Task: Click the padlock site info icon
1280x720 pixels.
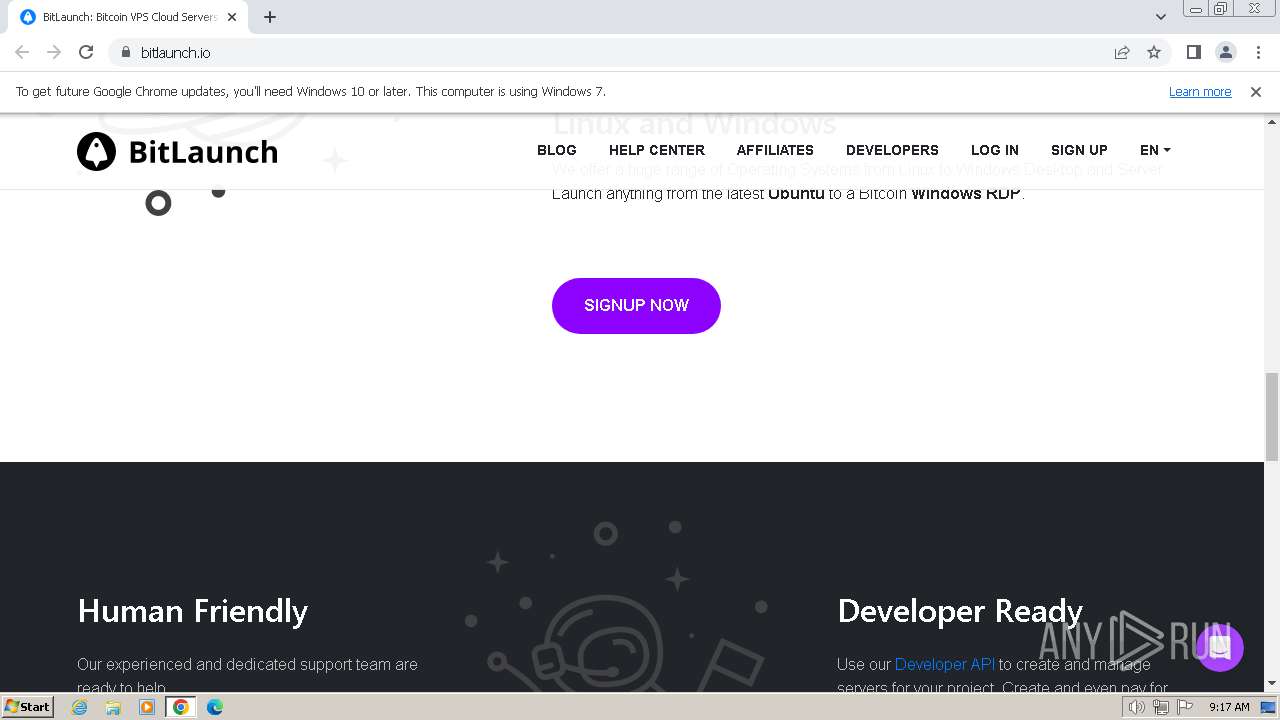Action: coord(125,52)
